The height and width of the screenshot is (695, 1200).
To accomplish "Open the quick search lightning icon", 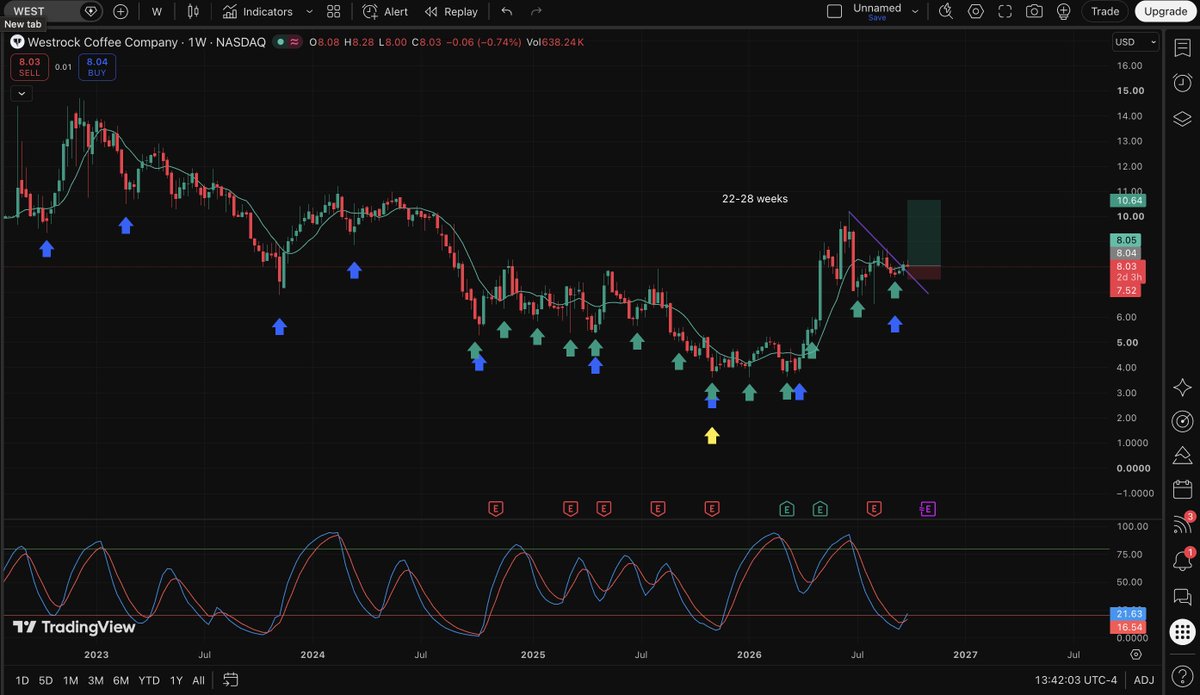I will 946,11.
